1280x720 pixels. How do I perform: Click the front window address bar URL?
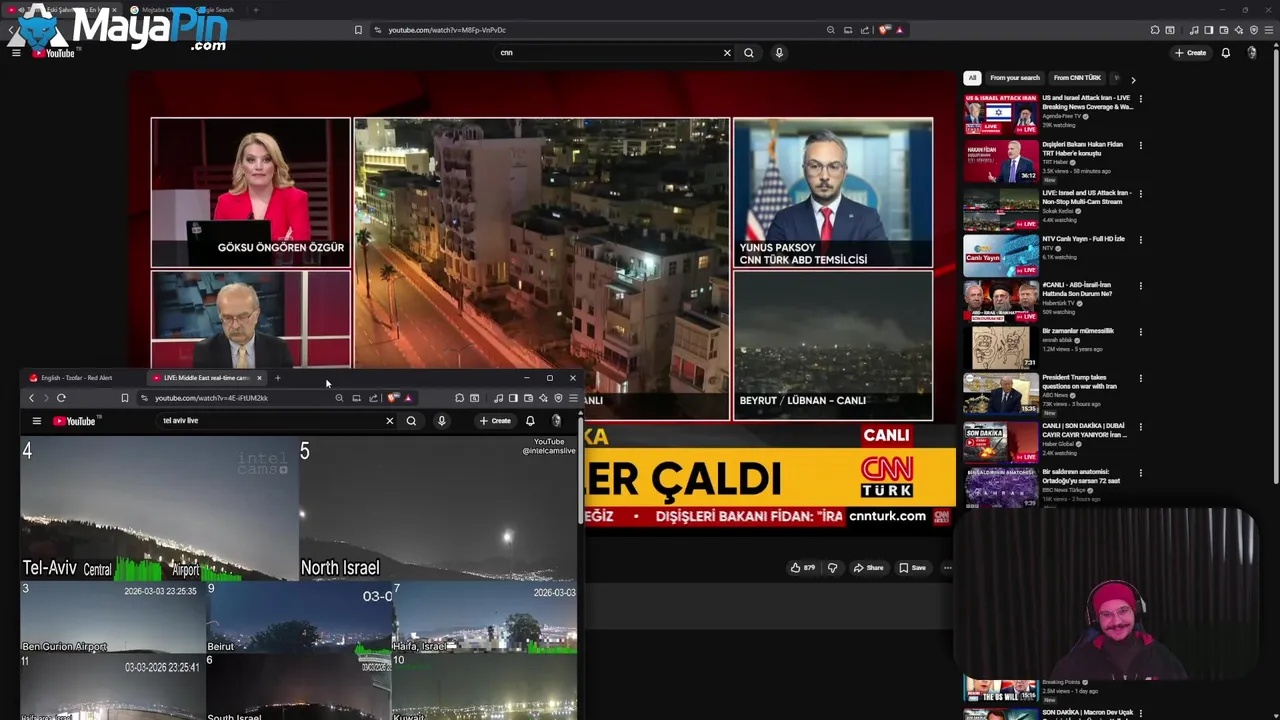coord(211,398)
